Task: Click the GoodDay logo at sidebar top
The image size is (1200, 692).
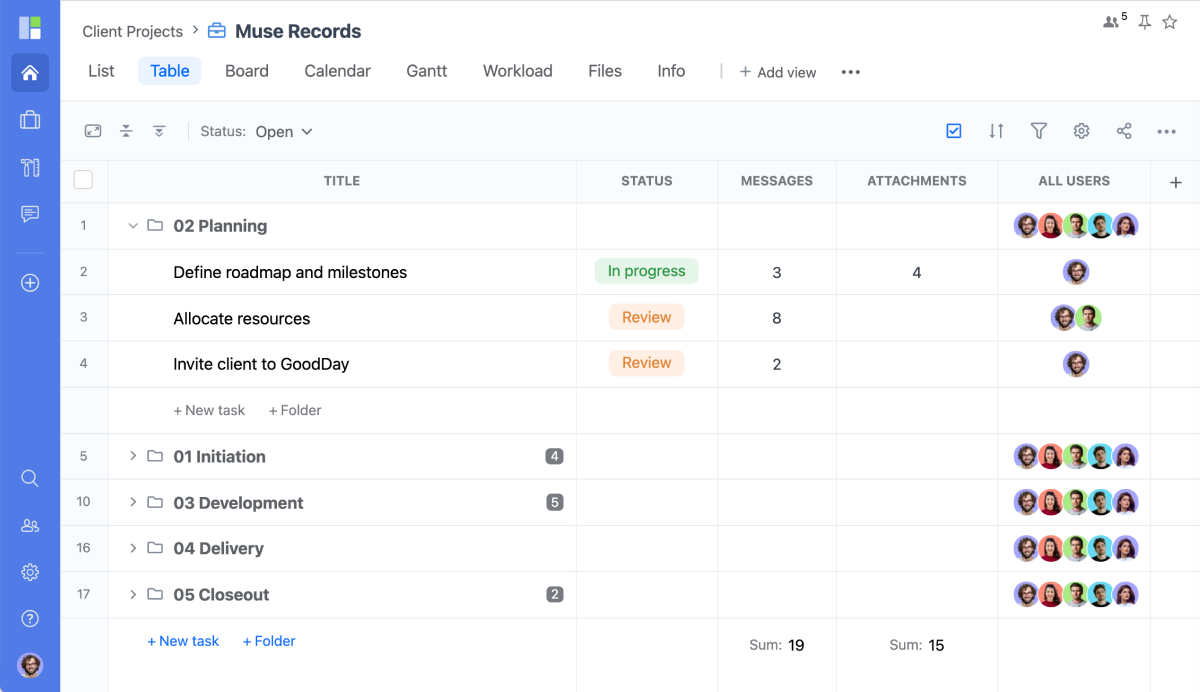Action: point(30,27)
